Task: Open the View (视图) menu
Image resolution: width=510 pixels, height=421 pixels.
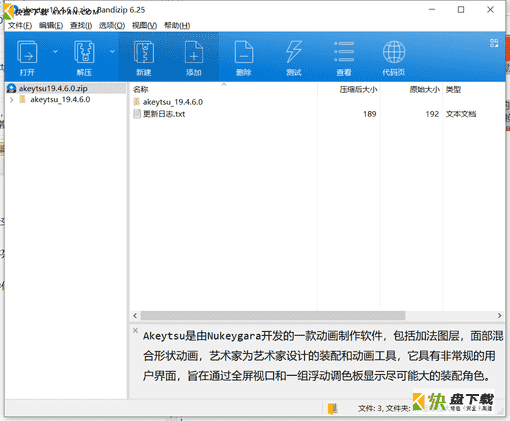Action: (144, 25)
